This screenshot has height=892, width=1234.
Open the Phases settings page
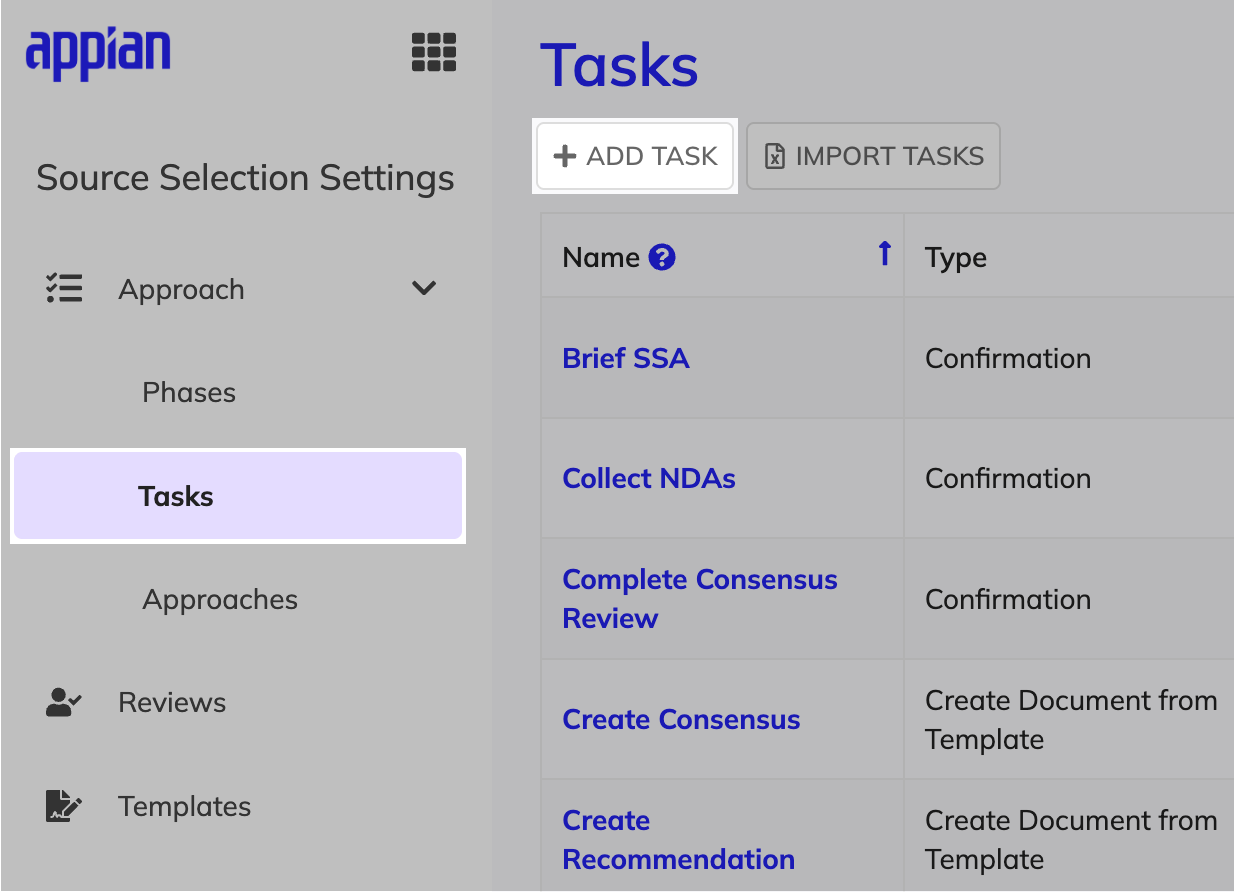coord(189,392)
